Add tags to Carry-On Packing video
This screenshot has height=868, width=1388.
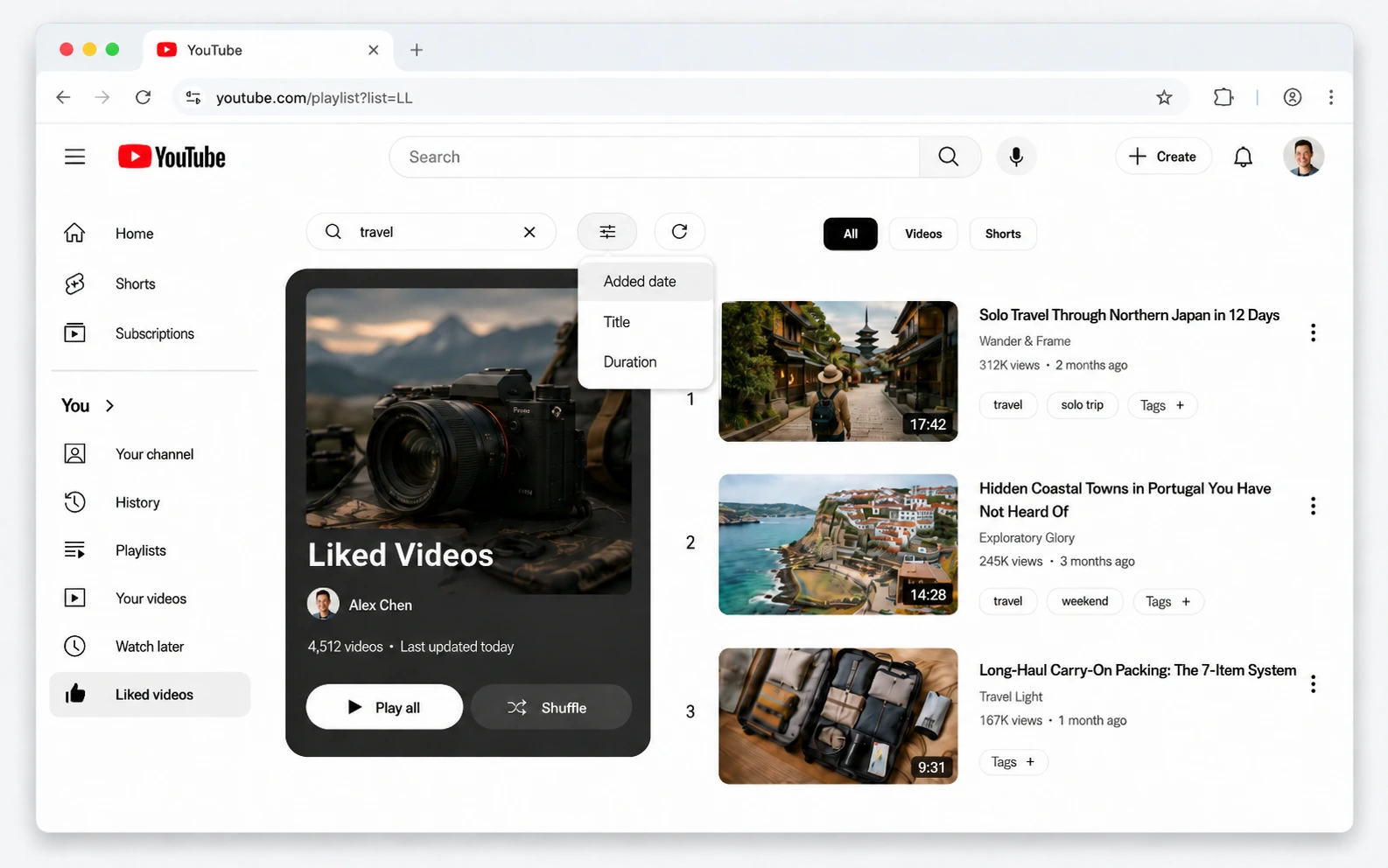(x=1013, y=762)
